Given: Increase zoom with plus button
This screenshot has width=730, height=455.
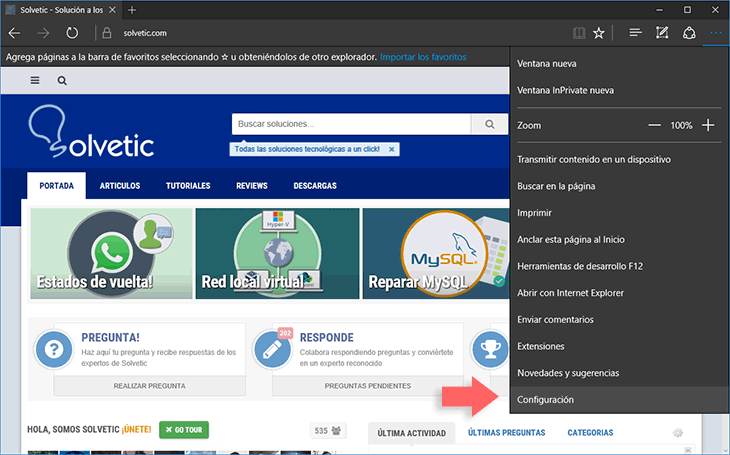Looking at the screenshot, I should tap(708, 125).
